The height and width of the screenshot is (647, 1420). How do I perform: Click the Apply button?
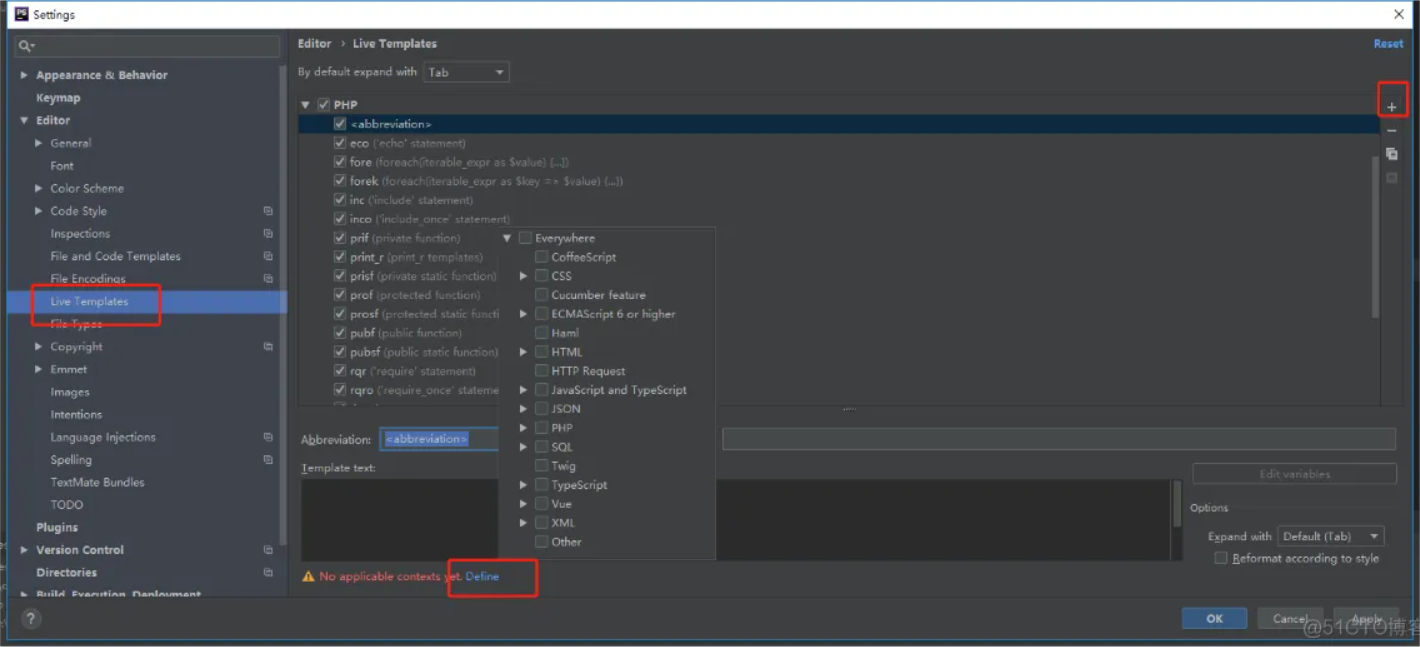(1366, 618)
